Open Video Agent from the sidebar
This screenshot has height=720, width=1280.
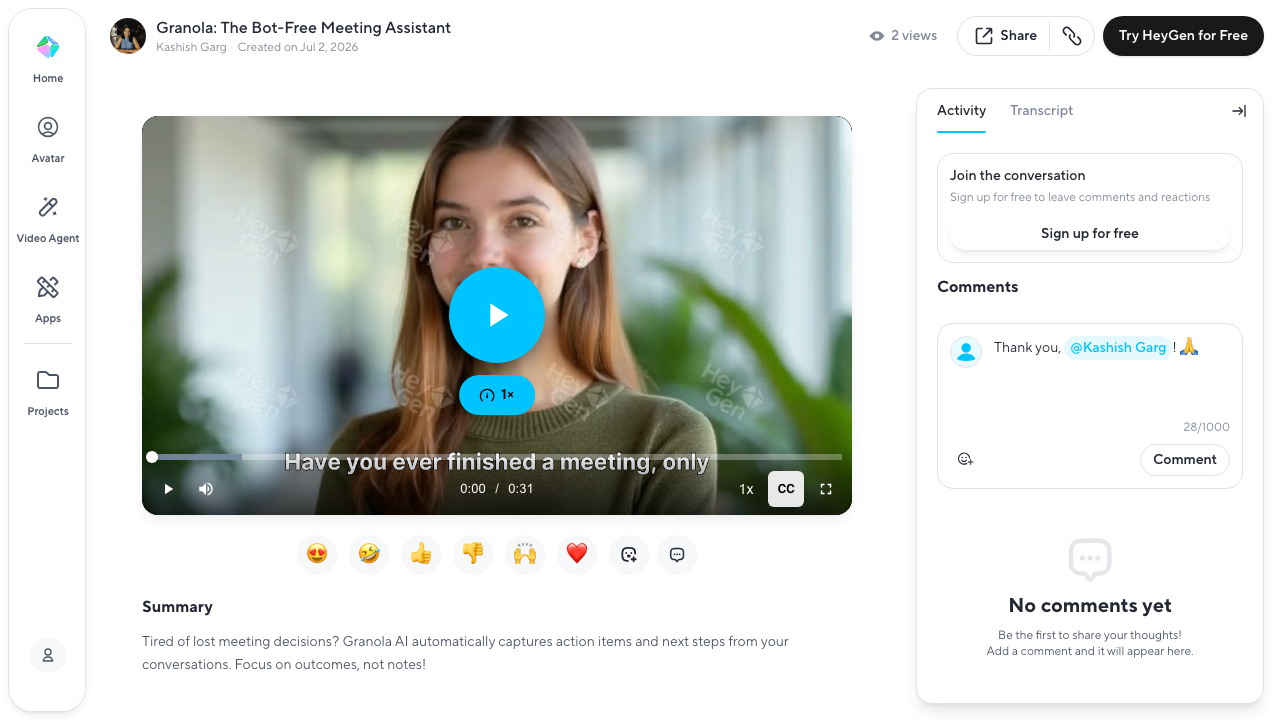[48, 218]
